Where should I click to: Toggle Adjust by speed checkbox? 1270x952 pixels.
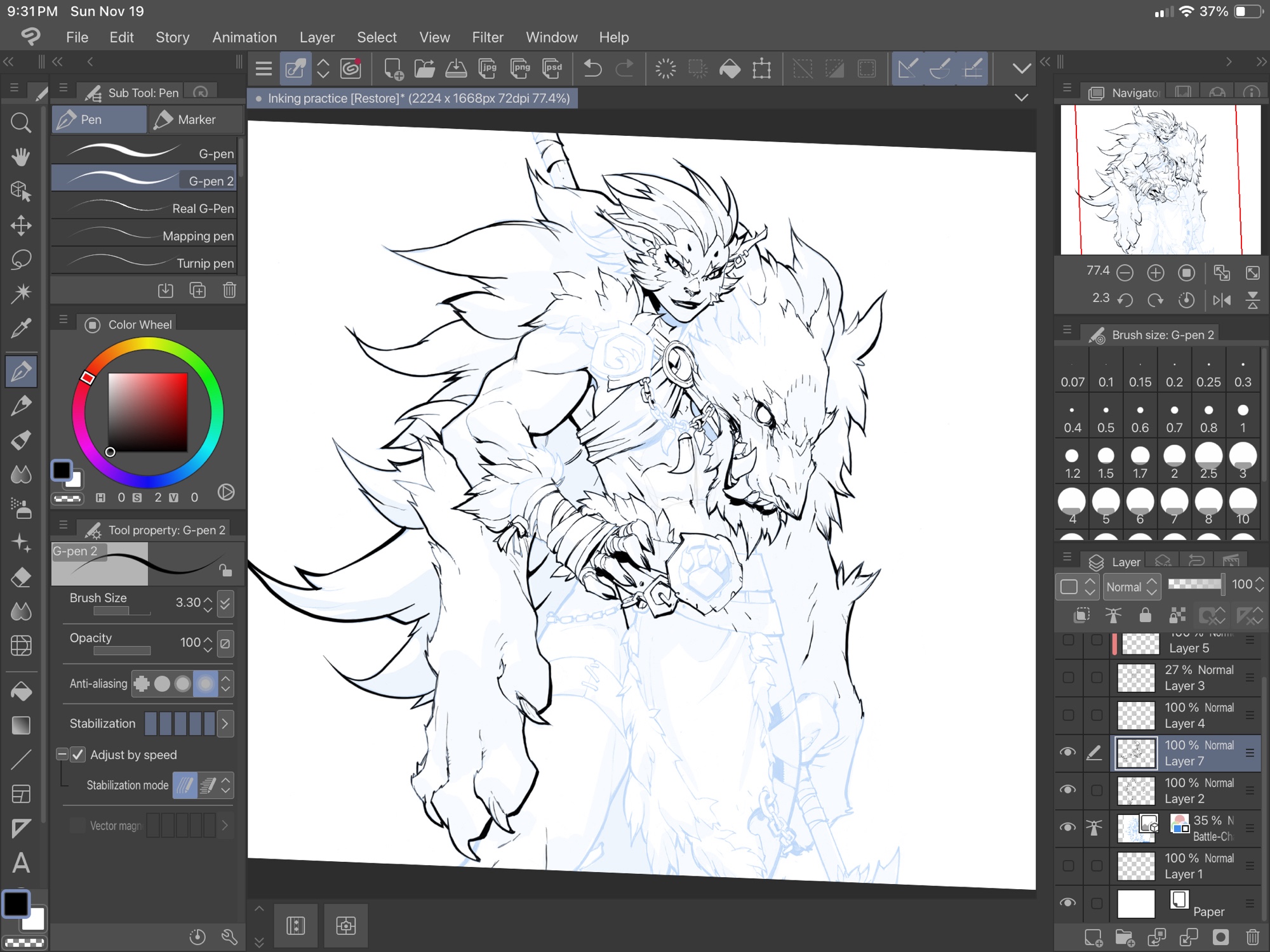coord(78,755)
